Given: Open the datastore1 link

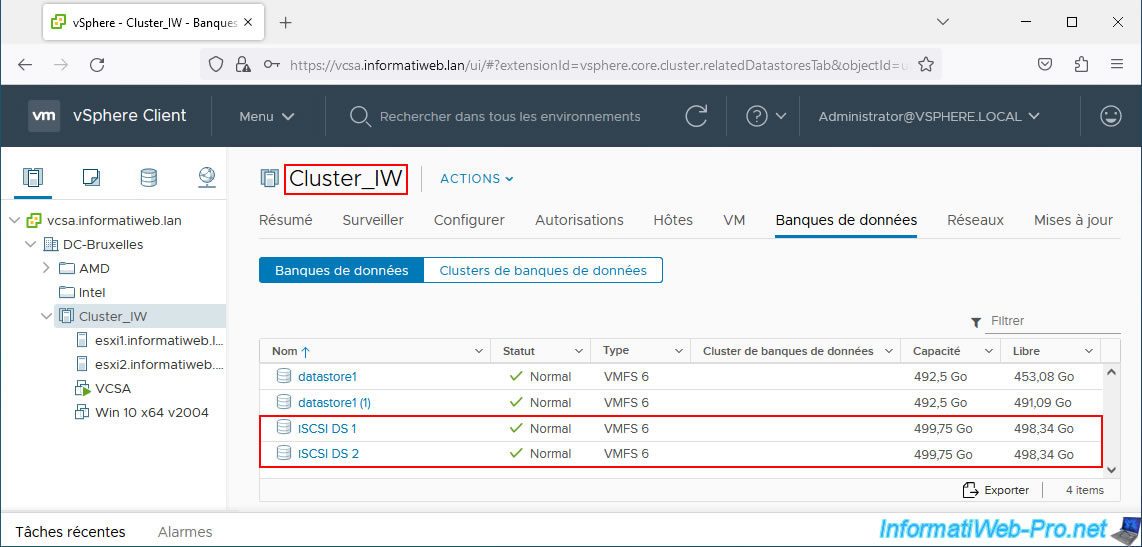Looking at the screenshot, I should tap(327, 377).
